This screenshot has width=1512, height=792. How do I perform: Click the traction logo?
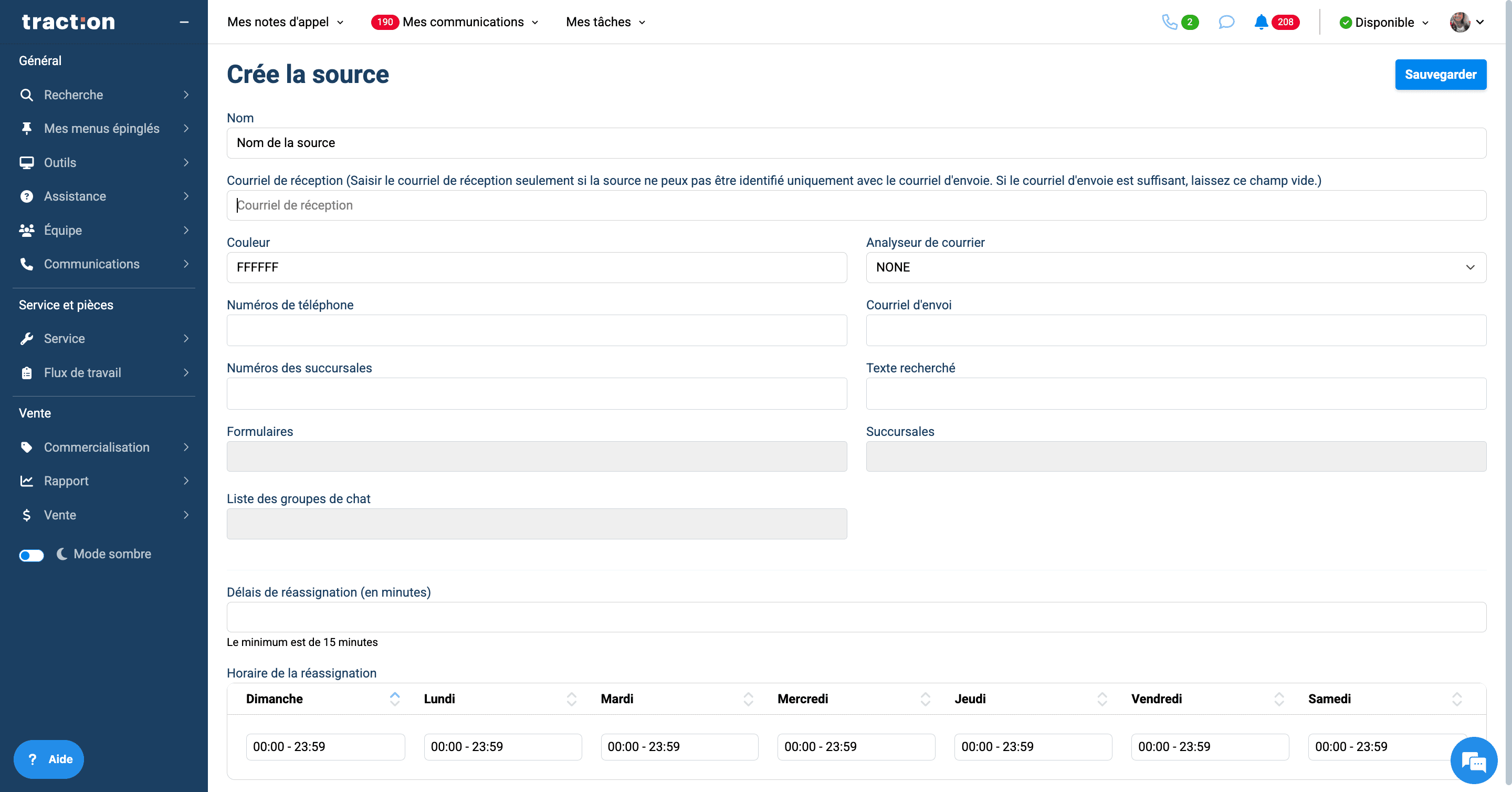pos(68,22)
